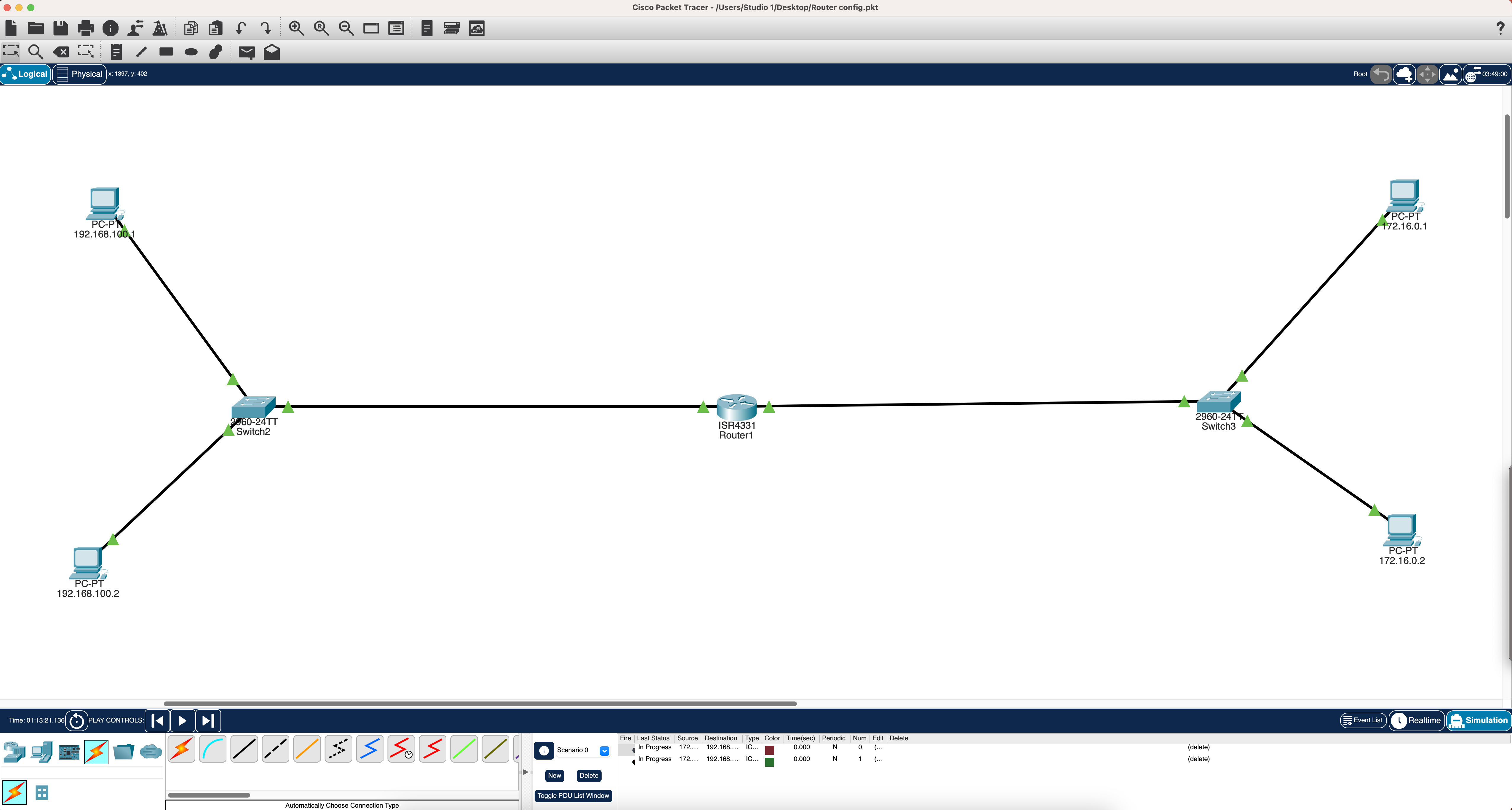This screenshot has height=810, width=1512.
Task: Open the Scenario 0 dropdown
Action: tap(604, 751)
